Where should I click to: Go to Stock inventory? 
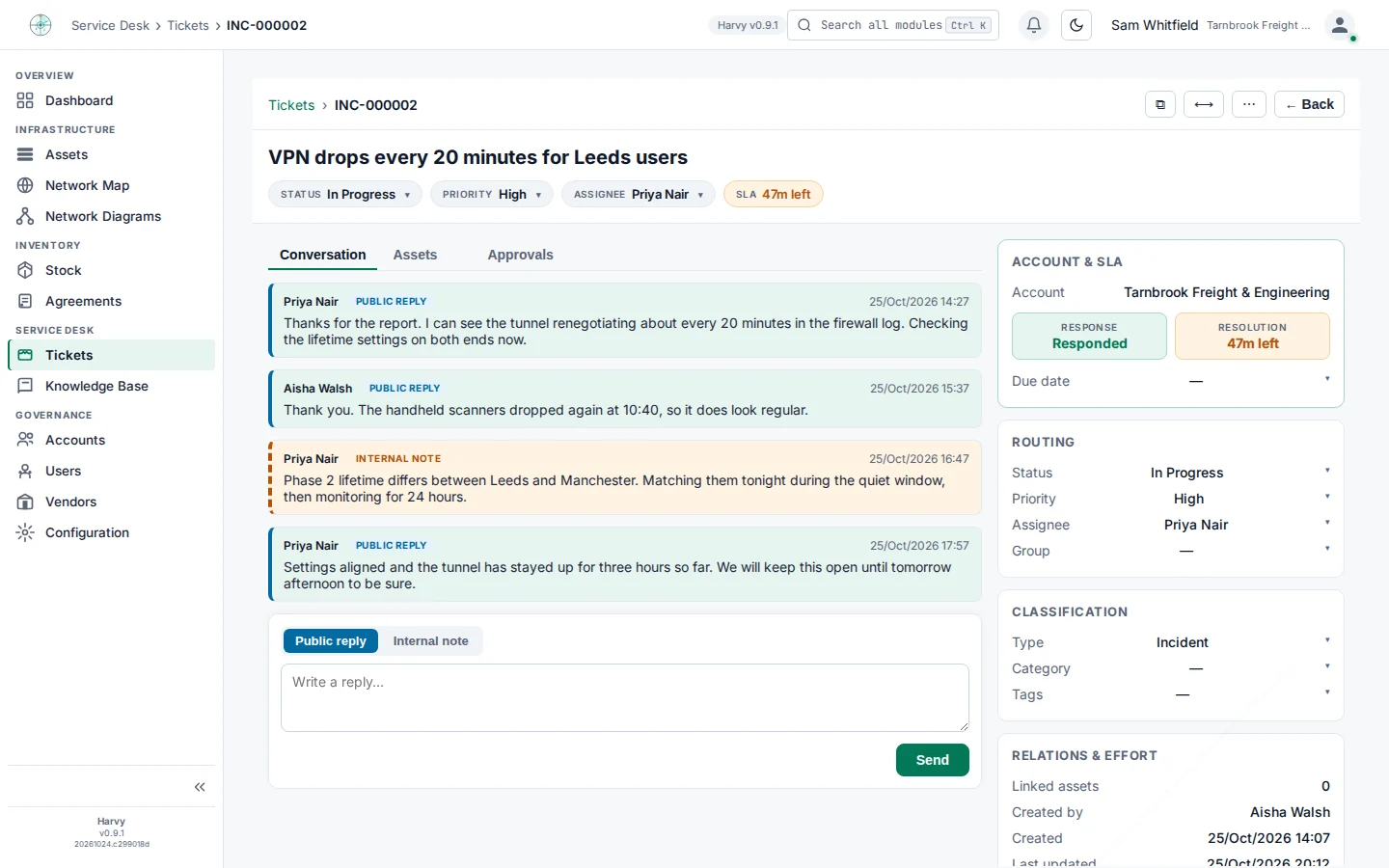[111, 270]
